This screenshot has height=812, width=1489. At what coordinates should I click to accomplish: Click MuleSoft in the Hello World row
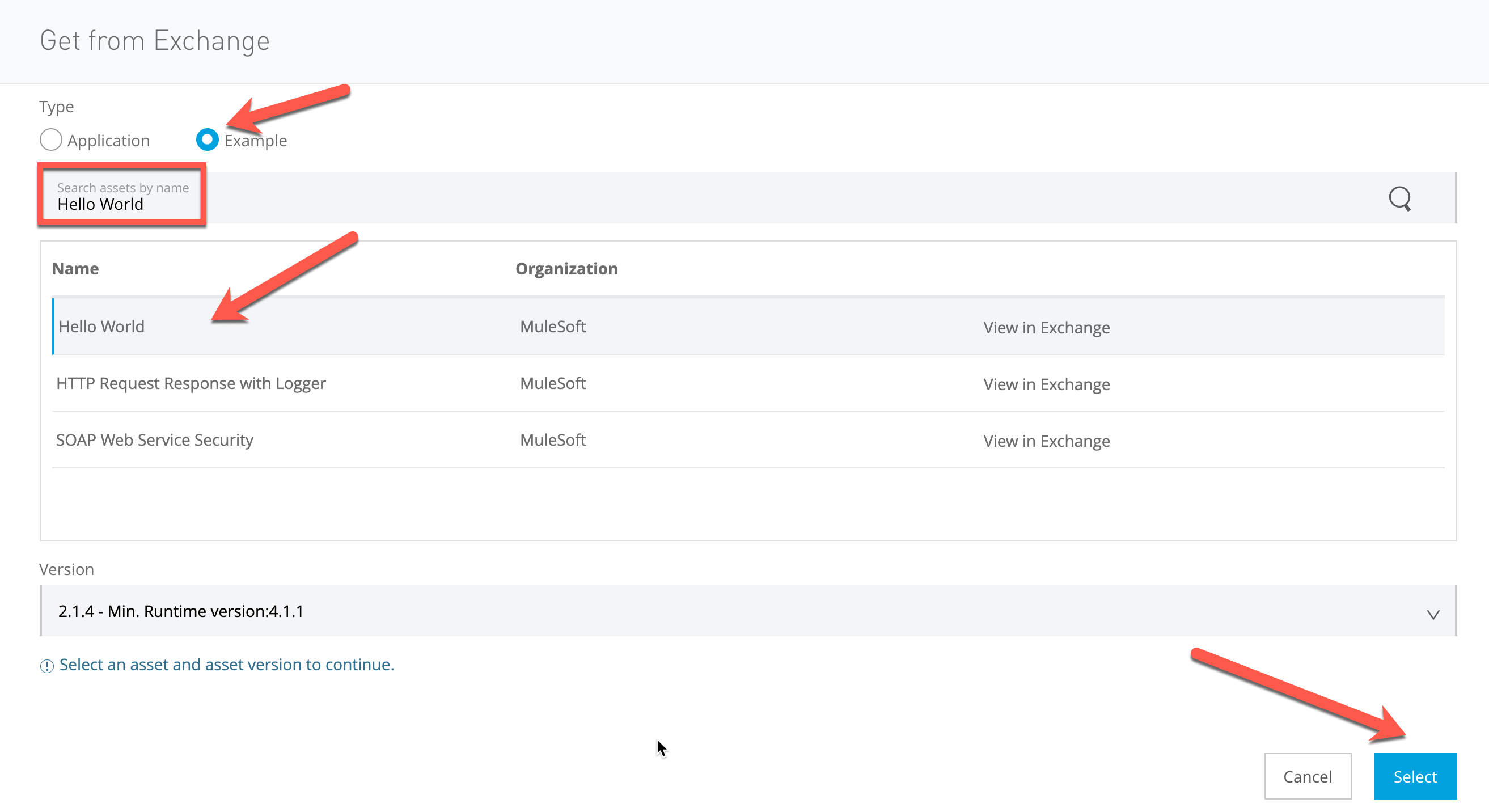click(553, 327)
